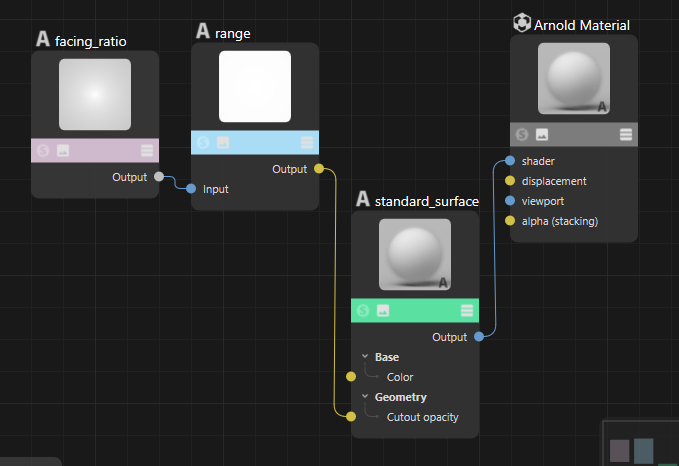The height and width of the screenshot is (466, 679).
Task: Click the solo S icon on standard_surface node
Action: click(363, 311)
